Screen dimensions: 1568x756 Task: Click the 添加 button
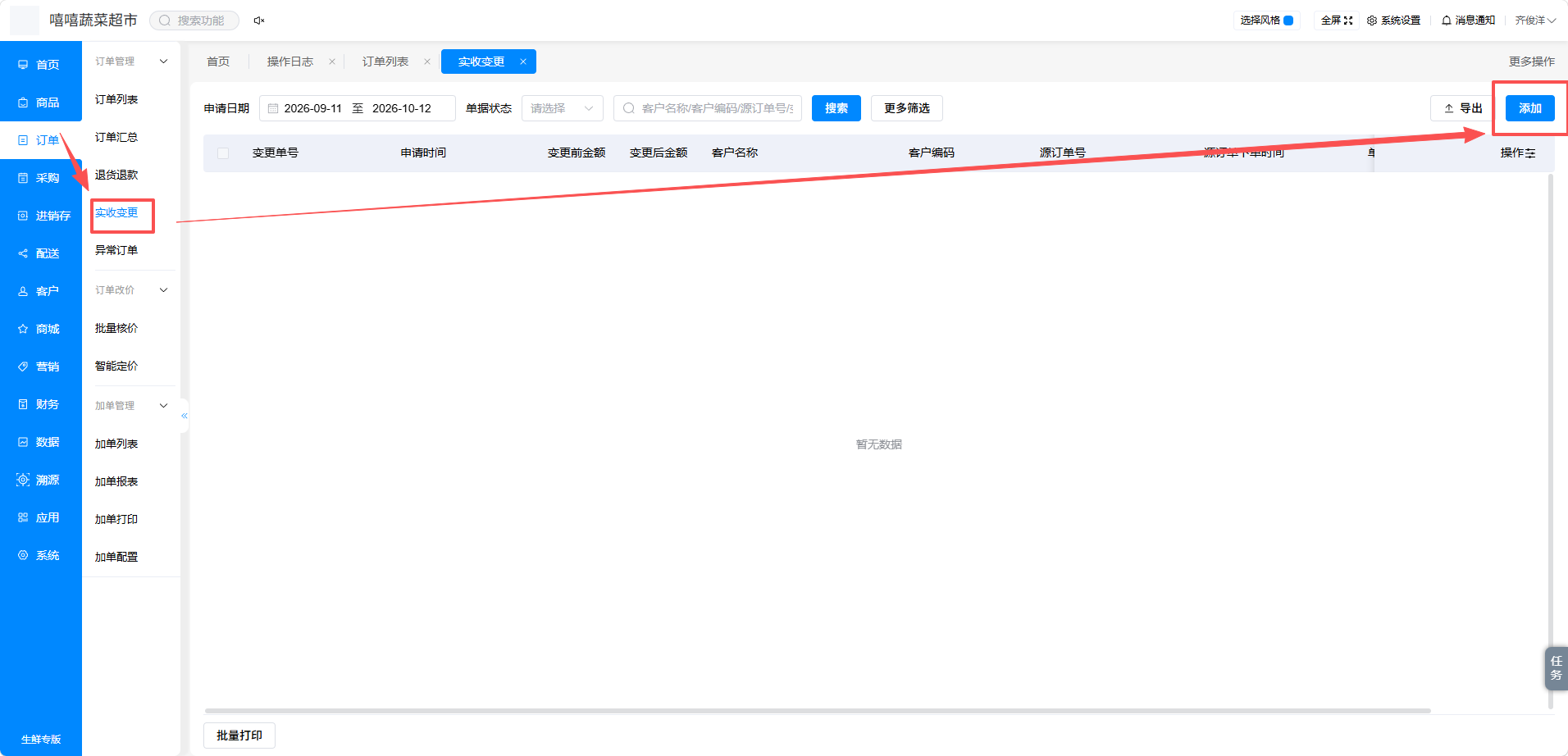coord(1530,108)
